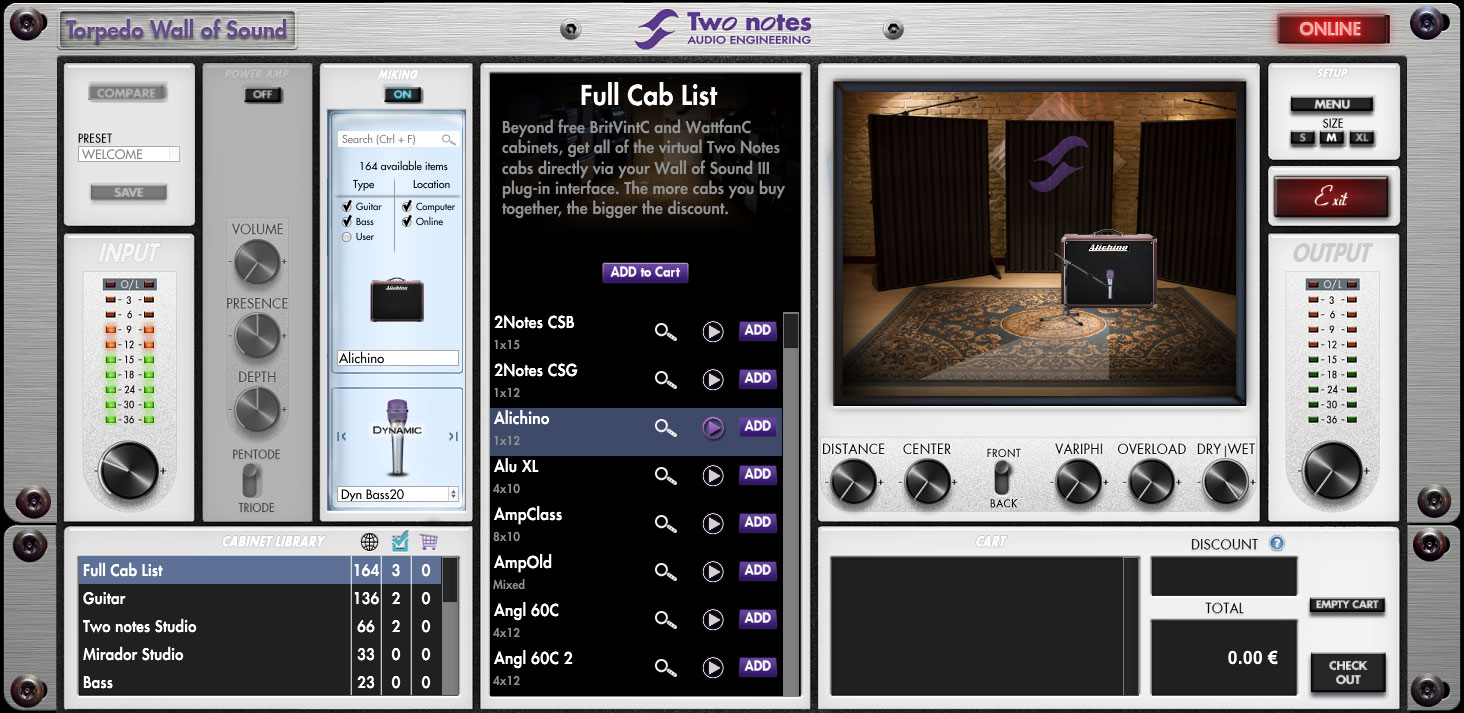Select previous microphone with left arrow
The width and height of the screenshot is (1464, 713).
pyautogui.click(x=341, y=436)
